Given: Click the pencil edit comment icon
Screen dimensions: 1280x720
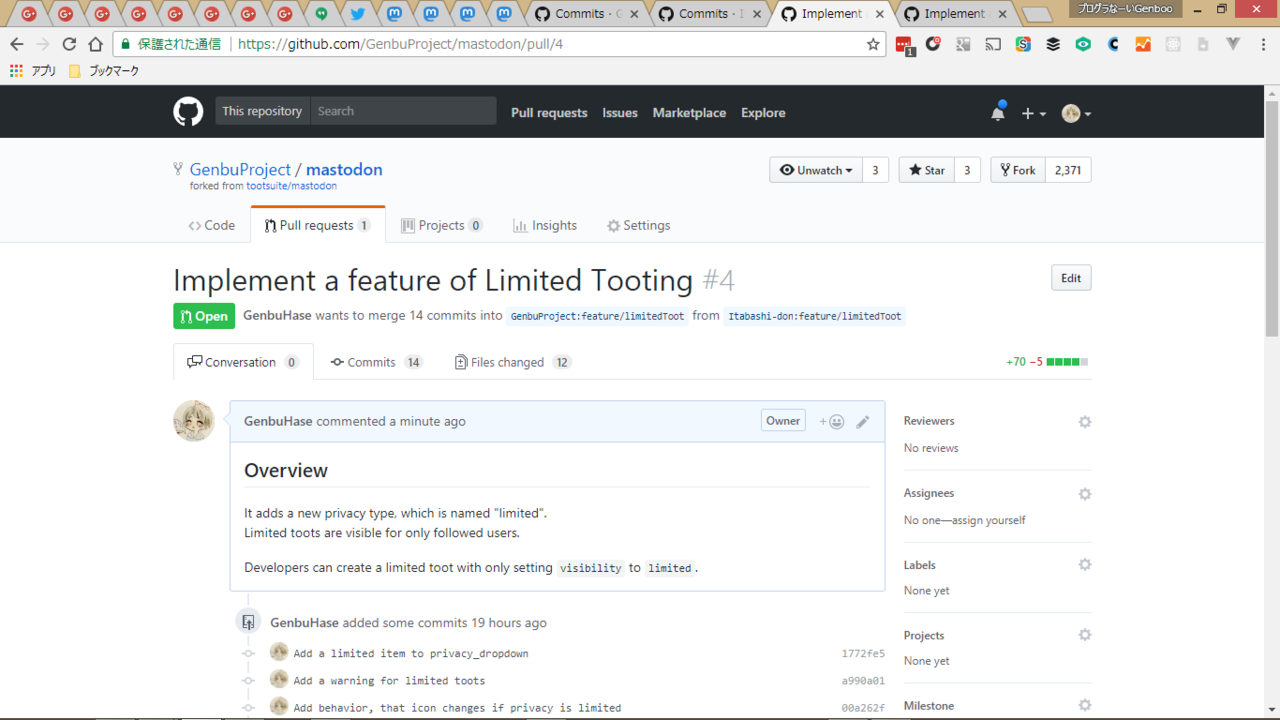Looking at the screenshot, I should [863, 422].
